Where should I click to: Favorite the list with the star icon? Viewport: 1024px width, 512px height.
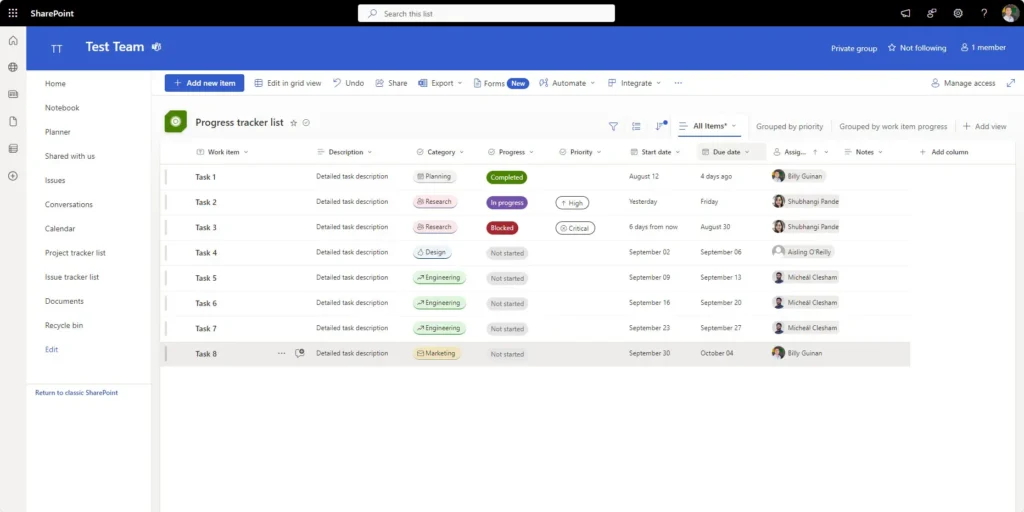tap(293, 123)
